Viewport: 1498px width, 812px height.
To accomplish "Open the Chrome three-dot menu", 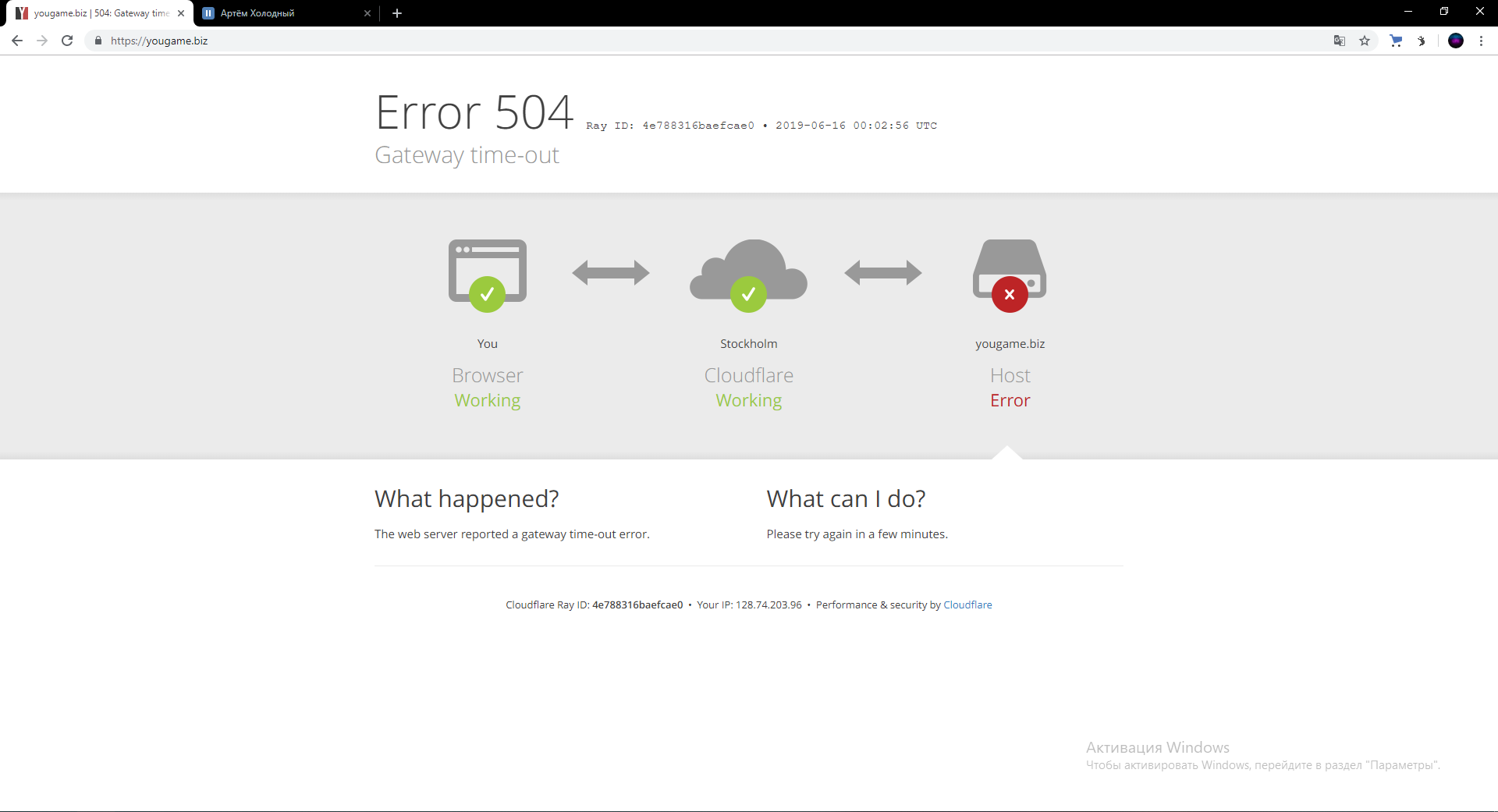I will (1481, 41).
